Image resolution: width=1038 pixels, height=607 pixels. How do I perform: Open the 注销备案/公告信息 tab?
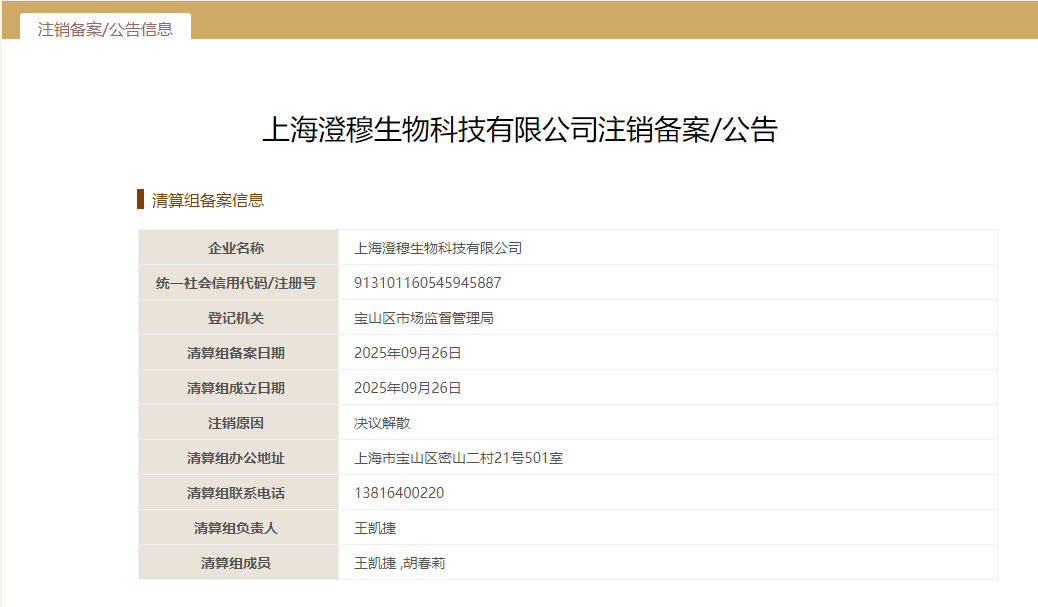pos(105,29)
